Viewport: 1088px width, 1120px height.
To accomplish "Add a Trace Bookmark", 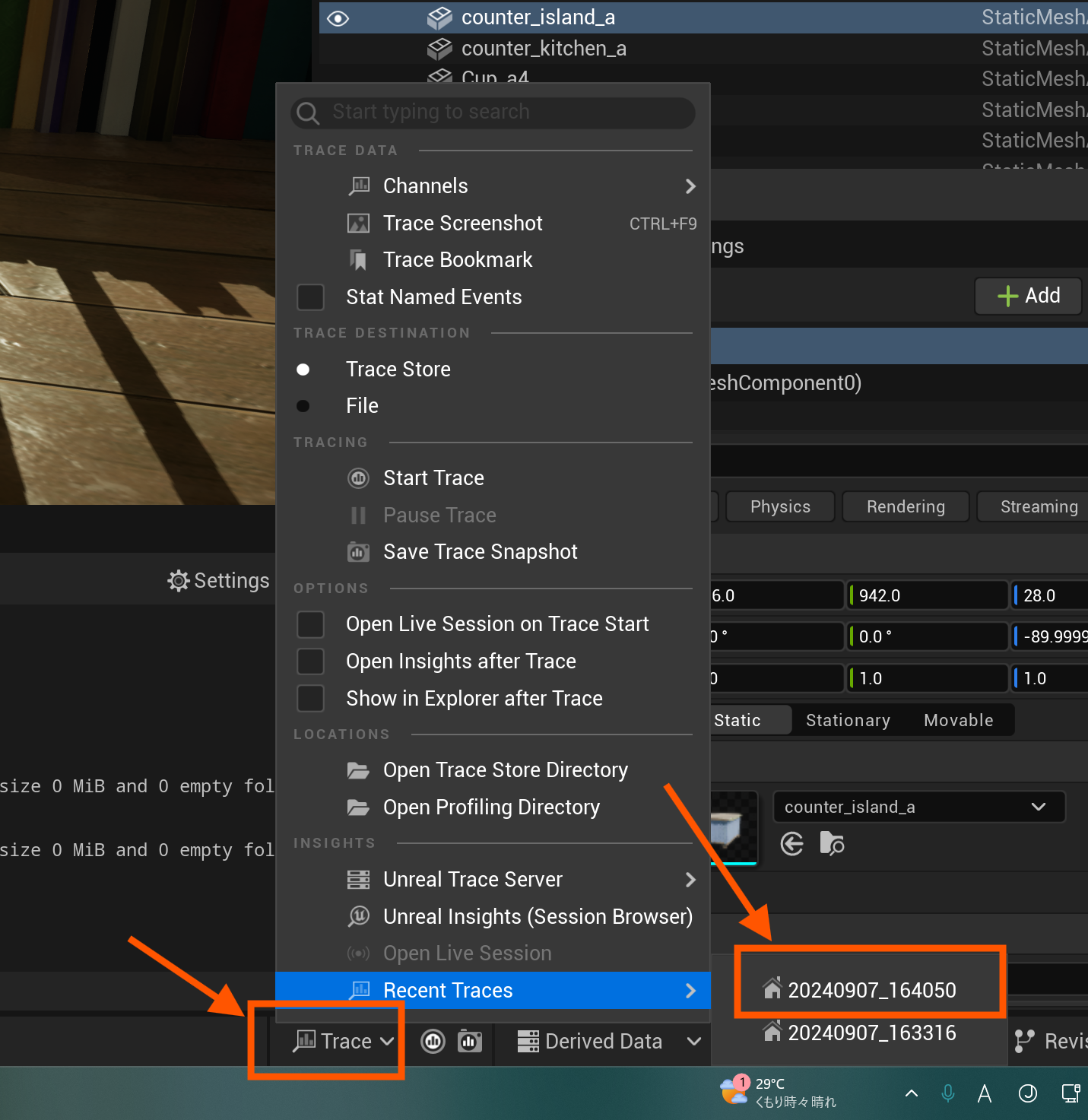I will (x=493, y=260).
